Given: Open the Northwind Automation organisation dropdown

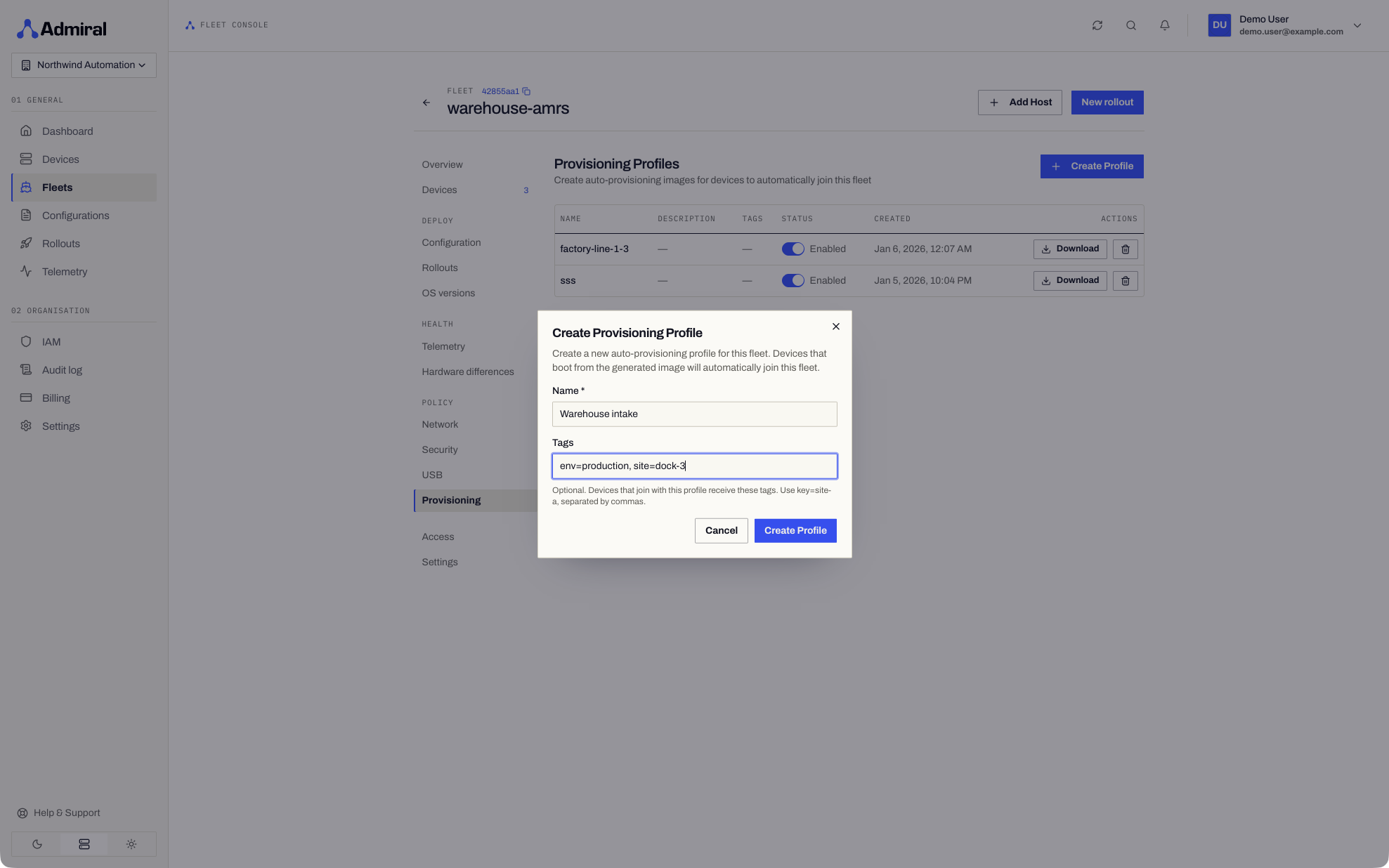Looking at the screenshot, I should tap(84, 65).
